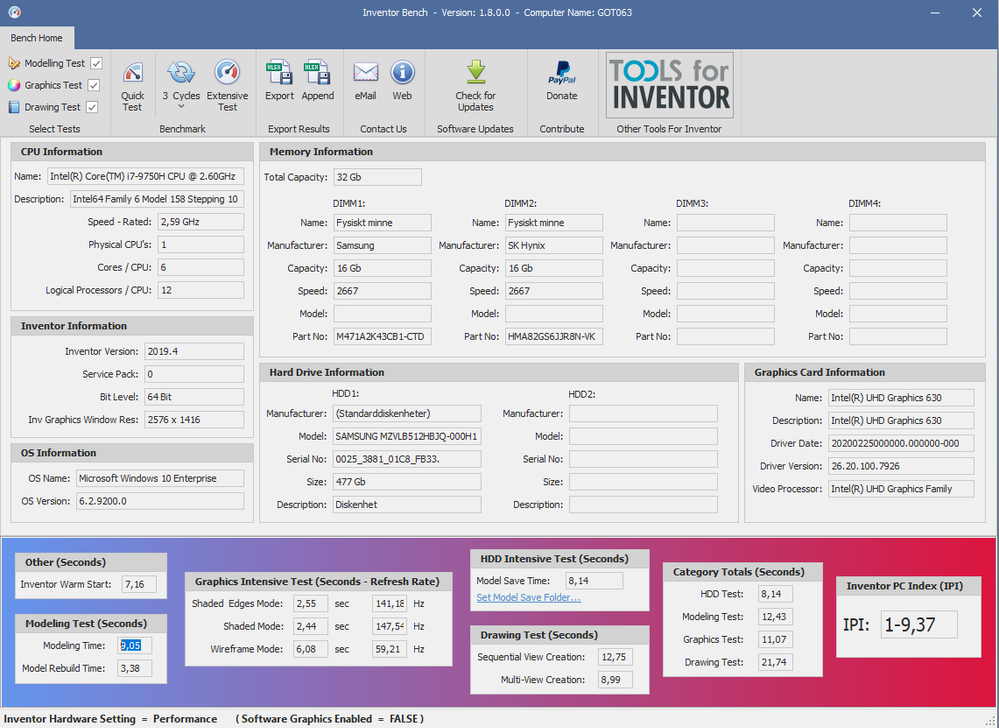Select the Modeling Time value field
This screenshot has height=728, width=999.
pyautogui.click(x=135, y=645)
